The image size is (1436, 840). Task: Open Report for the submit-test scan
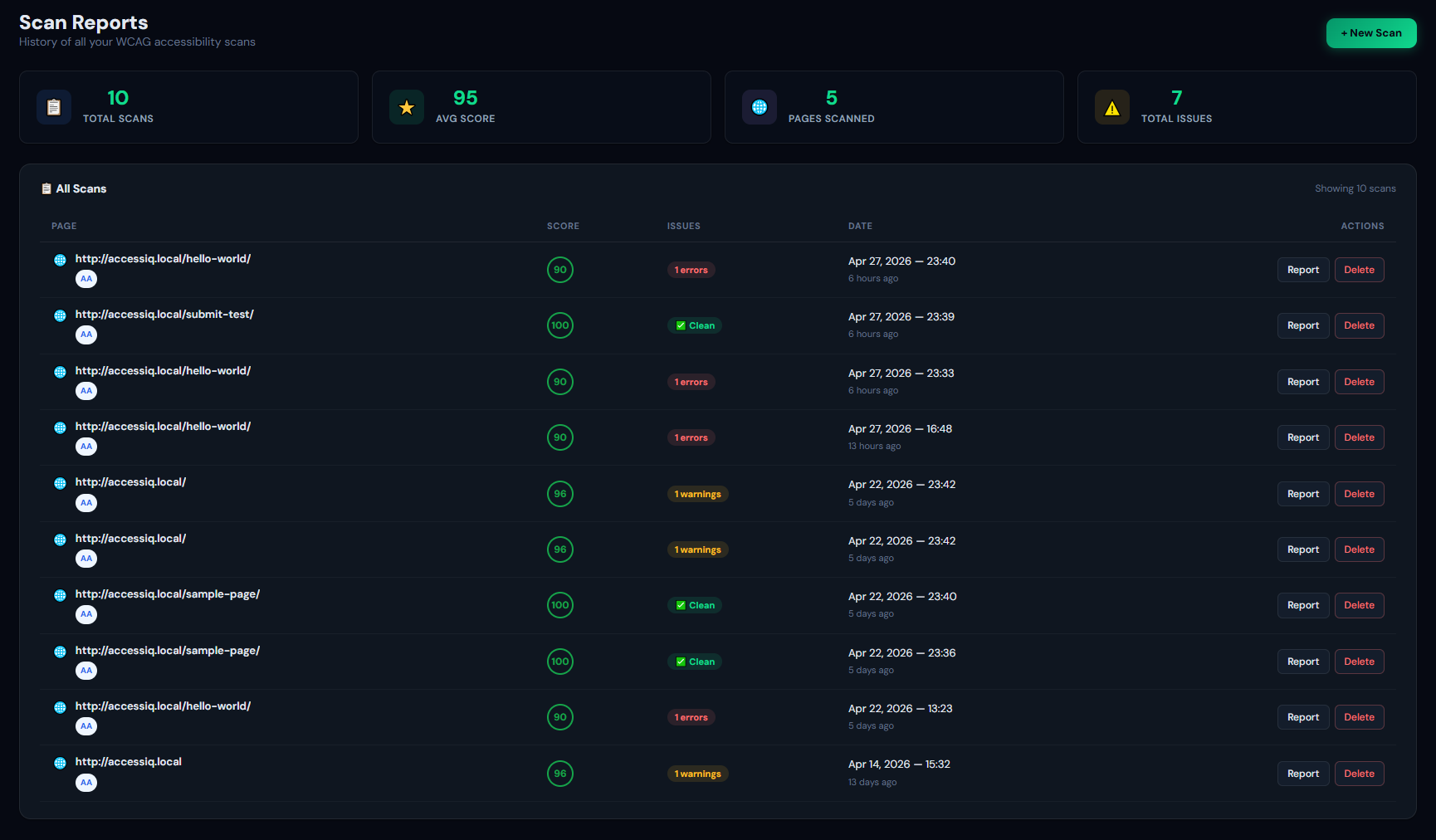tap(1303, 325)
